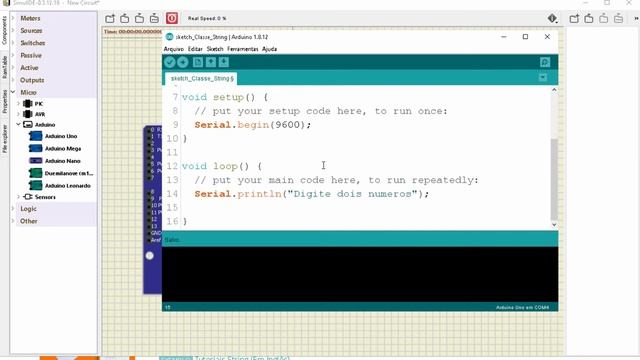Click the Verify checkmark button in Arduino IDE
The height and width of the screenshot is (360, 640).
[170, 62]
